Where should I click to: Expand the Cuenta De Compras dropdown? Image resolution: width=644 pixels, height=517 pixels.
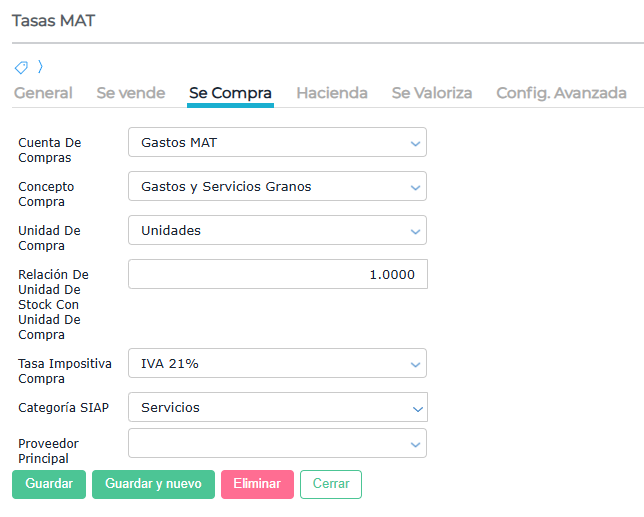click(277, 143)
